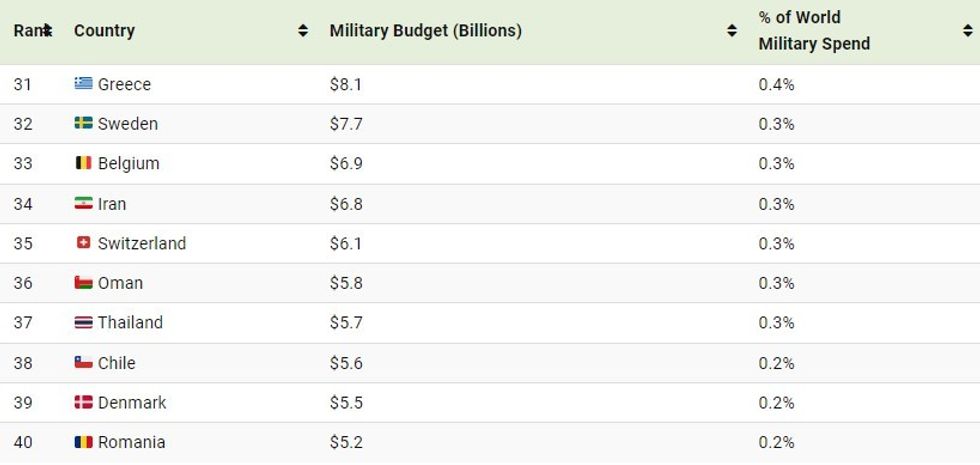Sort by % of World Military Spend arrows
The width and height of the screenshot is (980, 465).
pos(967,31)
